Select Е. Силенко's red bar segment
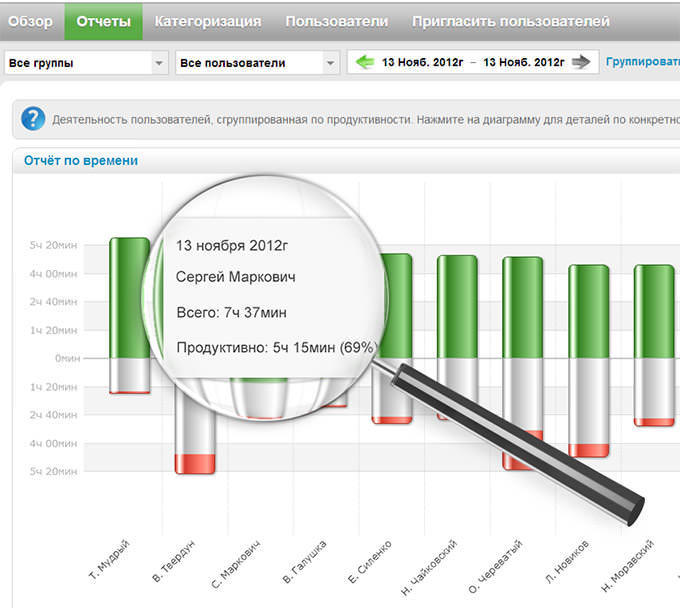This screenshot has width=680, height=608. tap(392, 420)
